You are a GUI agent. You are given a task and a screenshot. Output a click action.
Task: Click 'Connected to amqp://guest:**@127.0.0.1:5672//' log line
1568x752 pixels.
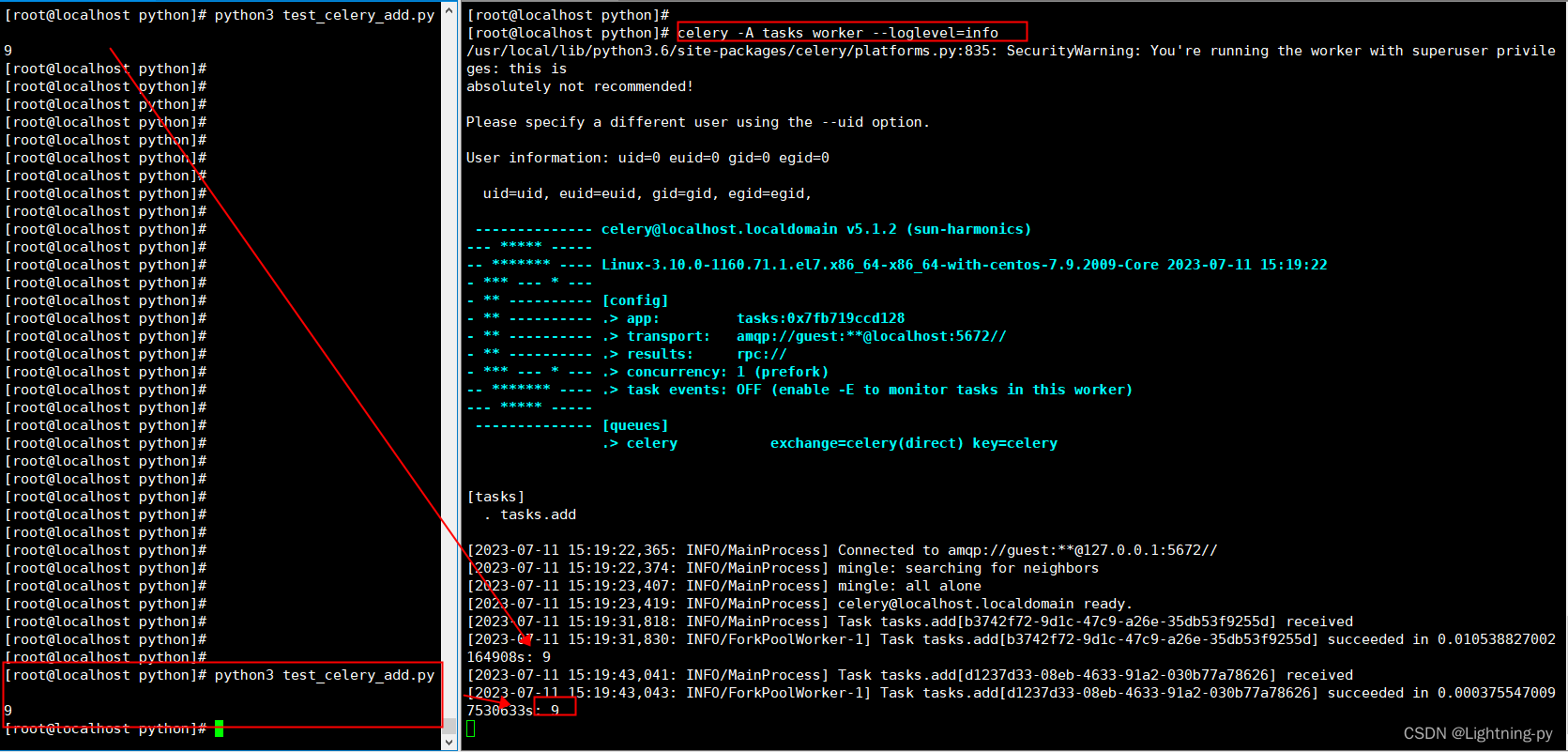(842, 550)
